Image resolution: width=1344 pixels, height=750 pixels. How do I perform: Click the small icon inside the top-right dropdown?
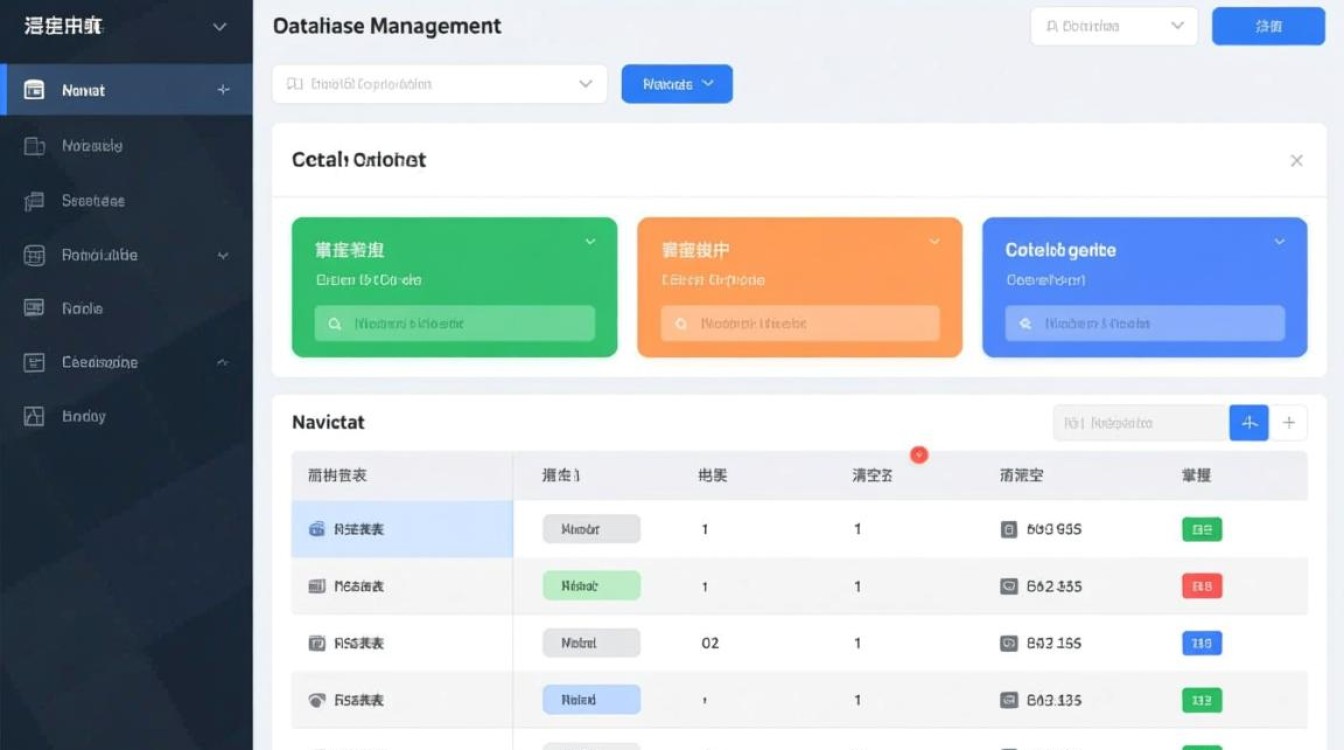pos(1052,27)
